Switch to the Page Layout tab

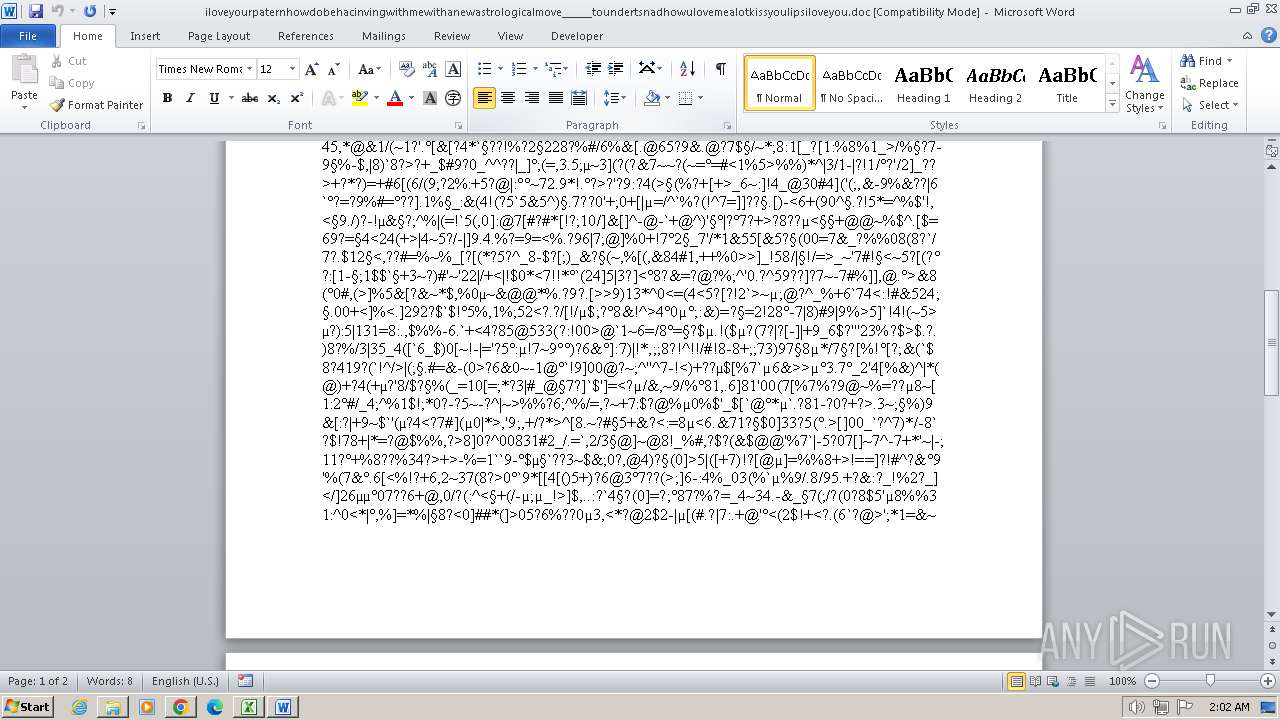coord(219,36)
